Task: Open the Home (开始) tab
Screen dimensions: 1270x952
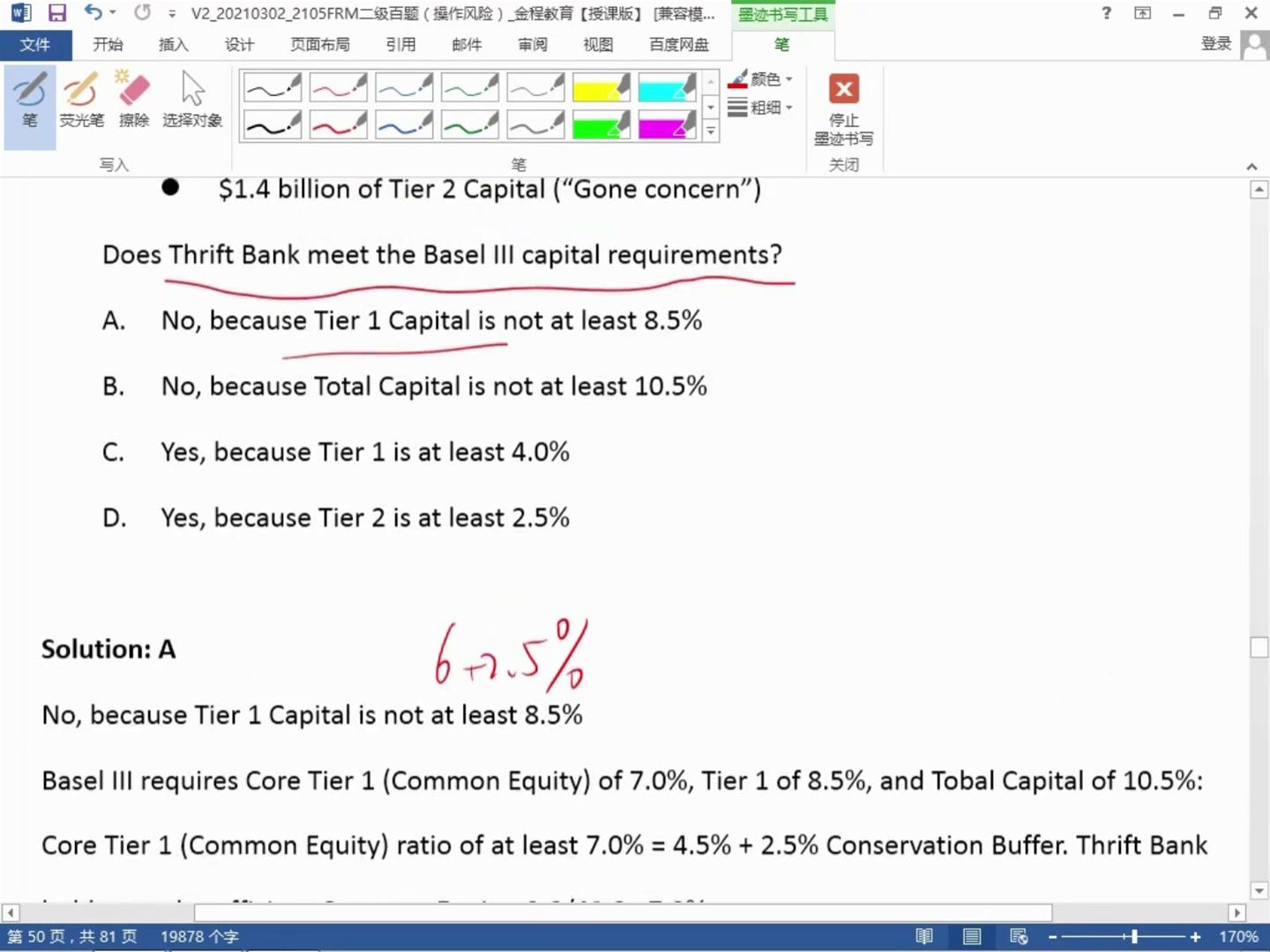Action: point(108,45)
